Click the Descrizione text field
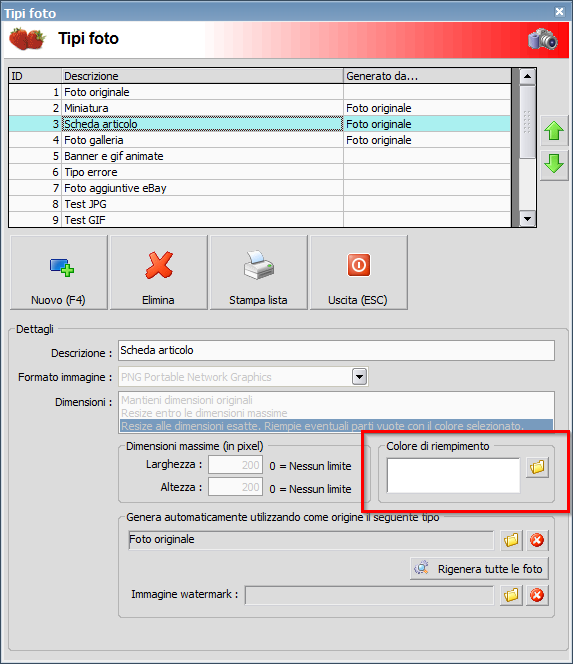 coord(336,351)
